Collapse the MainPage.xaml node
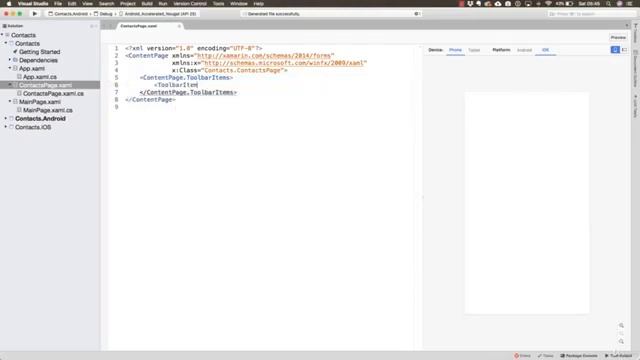This screenshot has height=360, width=640. tap(10, 101)
